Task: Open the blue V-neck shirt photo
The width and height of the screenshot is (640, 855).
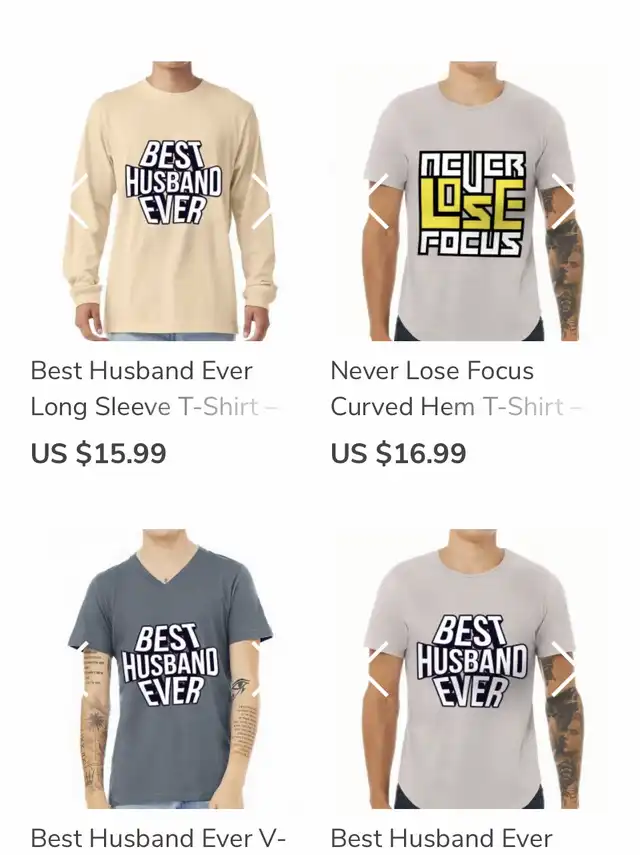Action: point(170,669)
